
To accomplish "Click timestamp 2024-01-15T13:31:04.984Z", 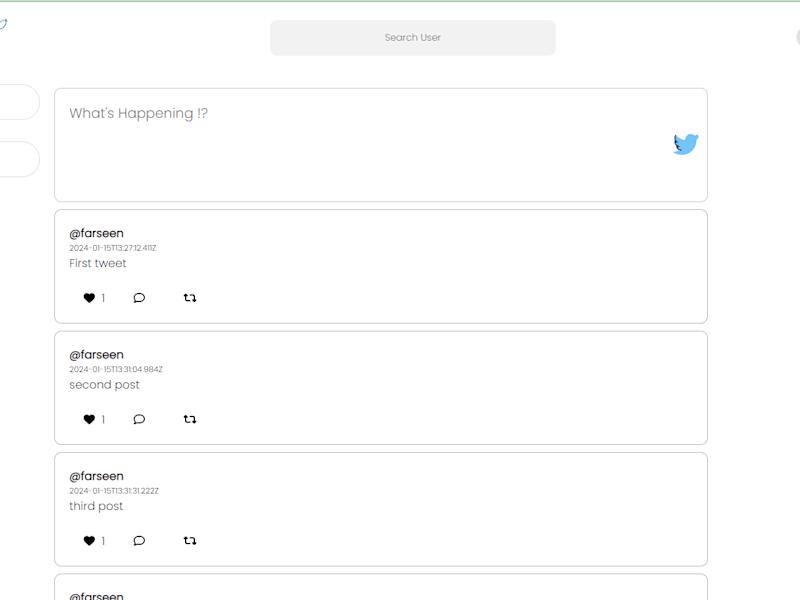I will pos(116,369).
